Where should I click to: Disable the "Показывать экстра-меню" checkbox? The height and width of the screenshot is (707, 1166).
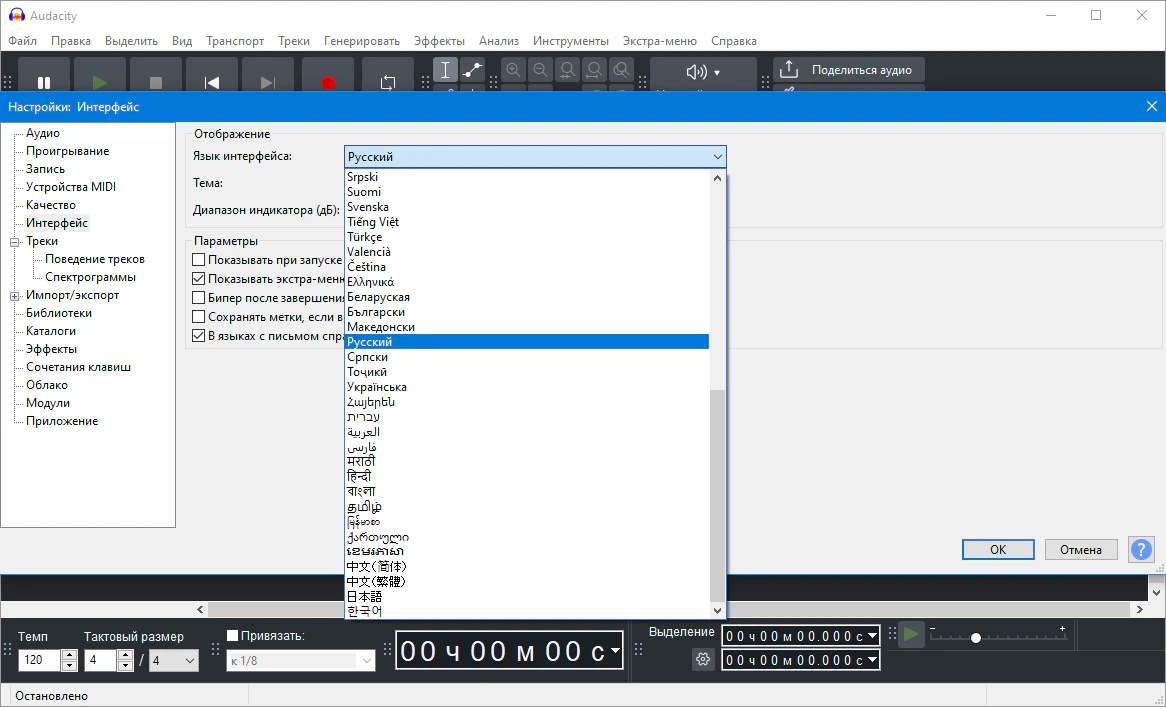point(198,279)
